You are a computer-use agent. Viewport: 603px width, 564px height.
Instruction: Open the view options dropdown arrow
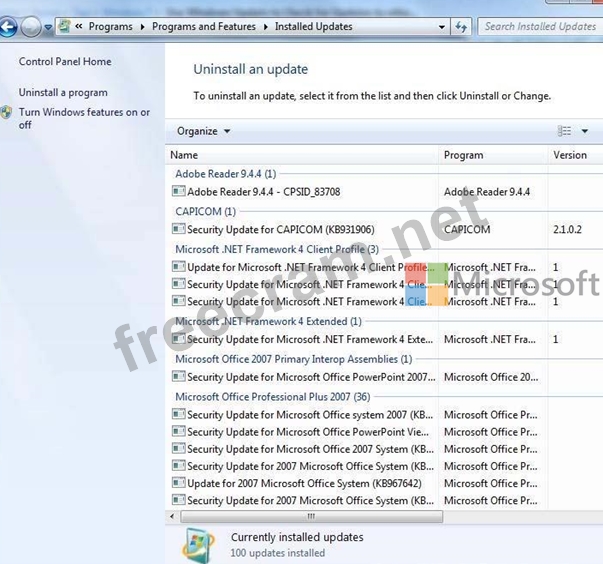(585, 131)
